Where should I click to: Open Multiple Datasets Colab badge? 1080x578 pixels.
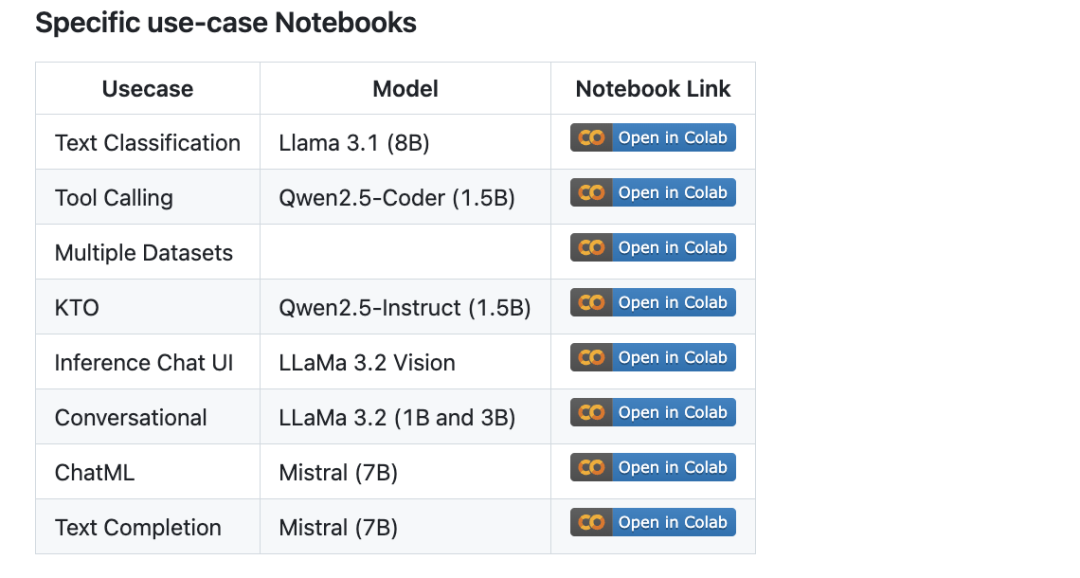click(653, 248)
